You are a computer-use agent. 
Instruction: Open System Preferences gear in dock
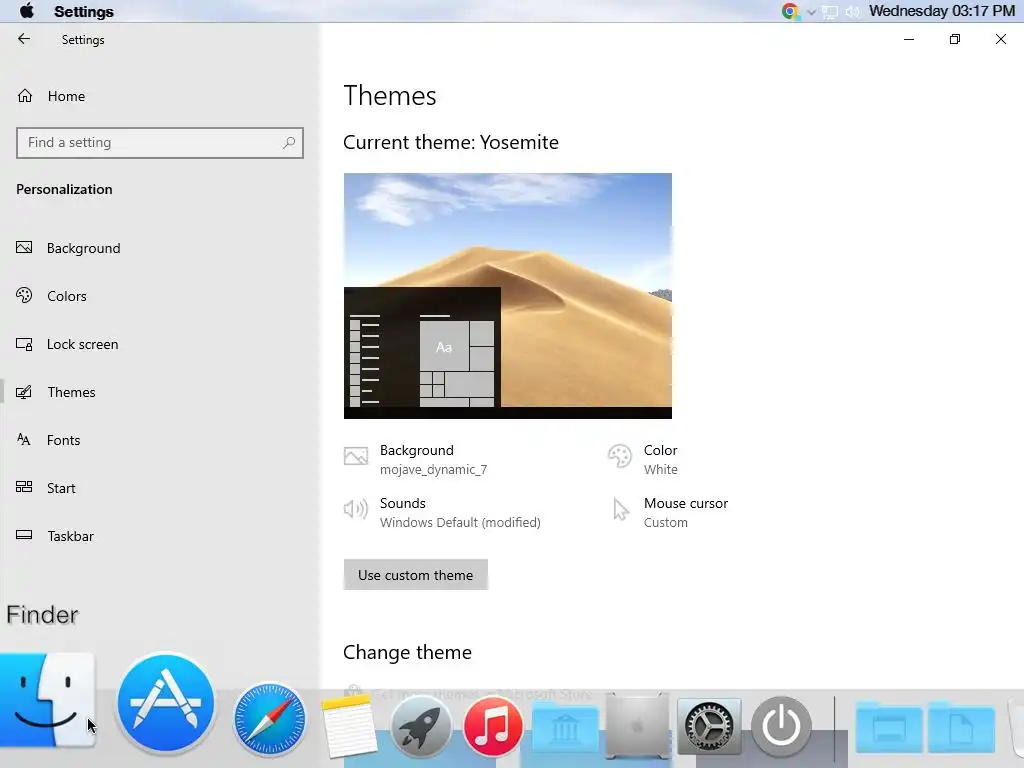709,726
